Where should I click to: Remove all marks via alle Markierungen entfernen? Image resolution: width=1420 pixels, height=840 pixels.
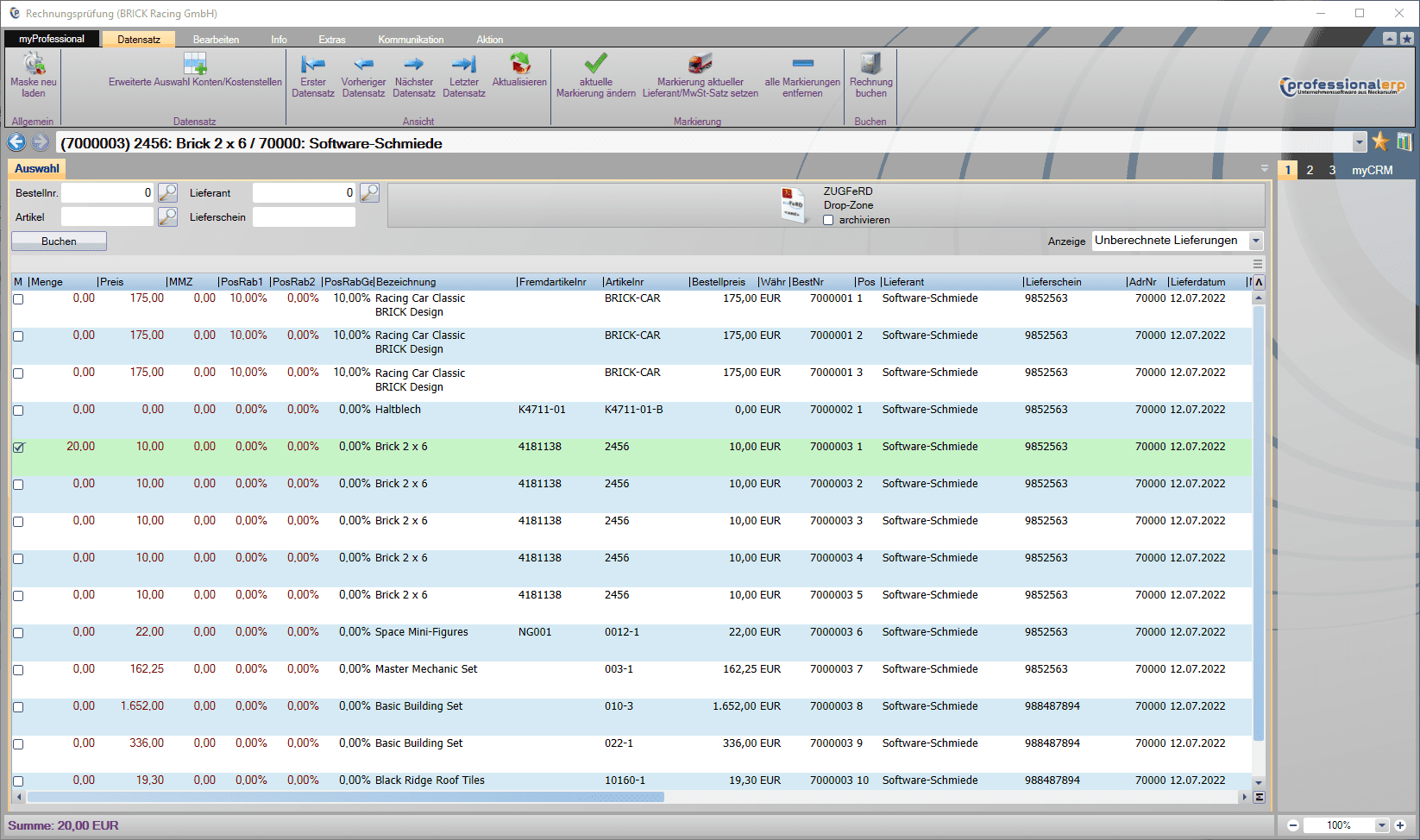pyautogui.click(x=802, y=74)
